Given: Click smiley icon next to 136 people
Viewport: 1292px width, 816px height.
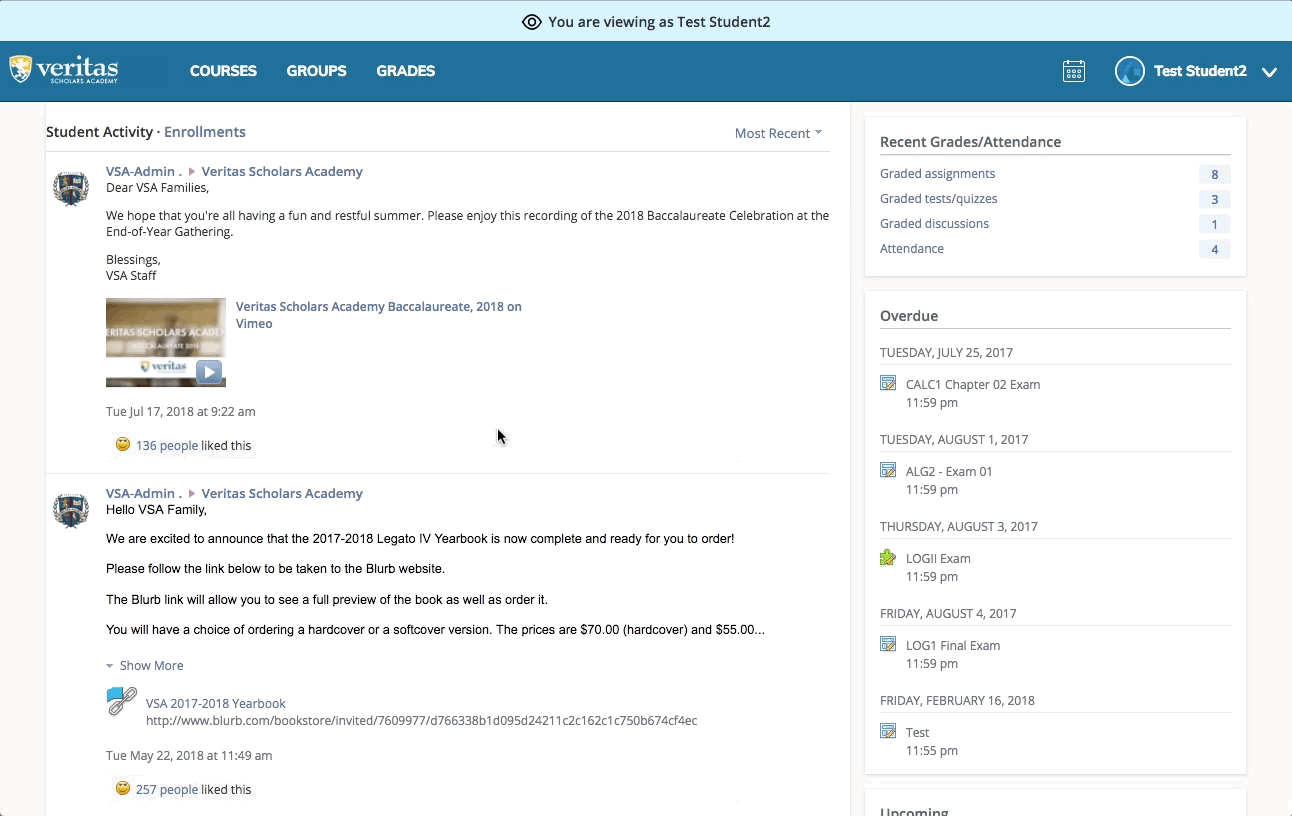Looking at the screenshot, I should click(123, 444).
